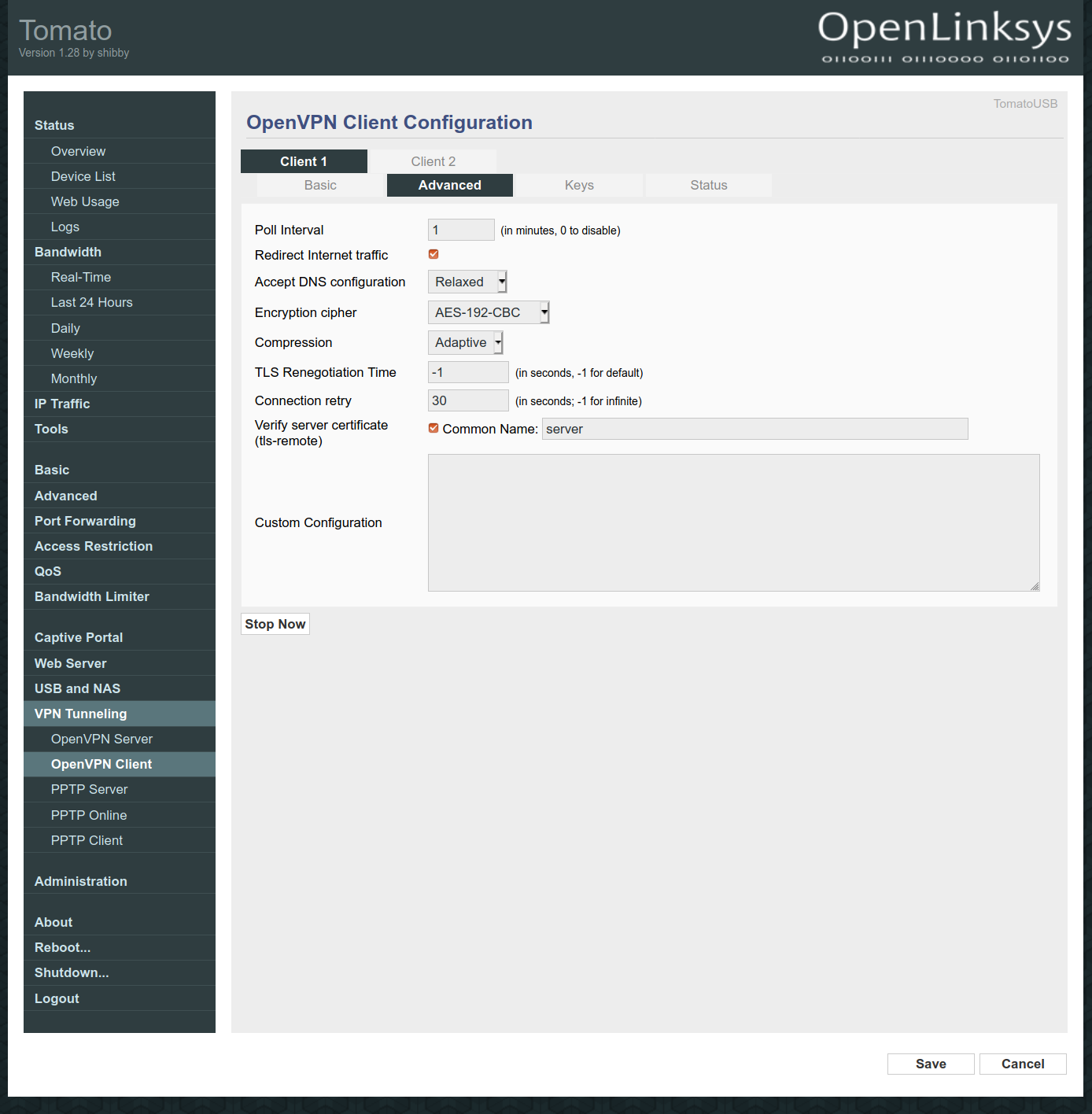Open the Advanced tab for Client 1
This screenshot has width=1092, height=1114.
[x=449, y=185]
